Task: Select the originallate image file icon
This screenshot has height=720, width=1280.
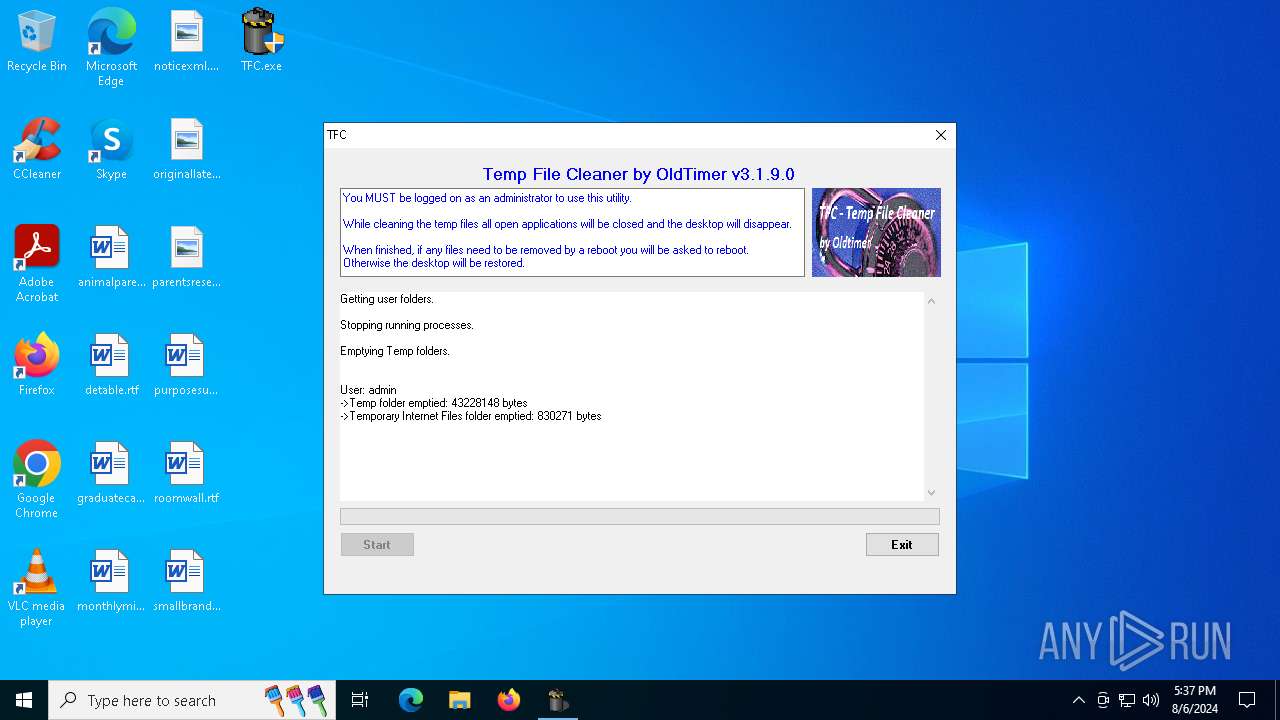Action: 186,150
